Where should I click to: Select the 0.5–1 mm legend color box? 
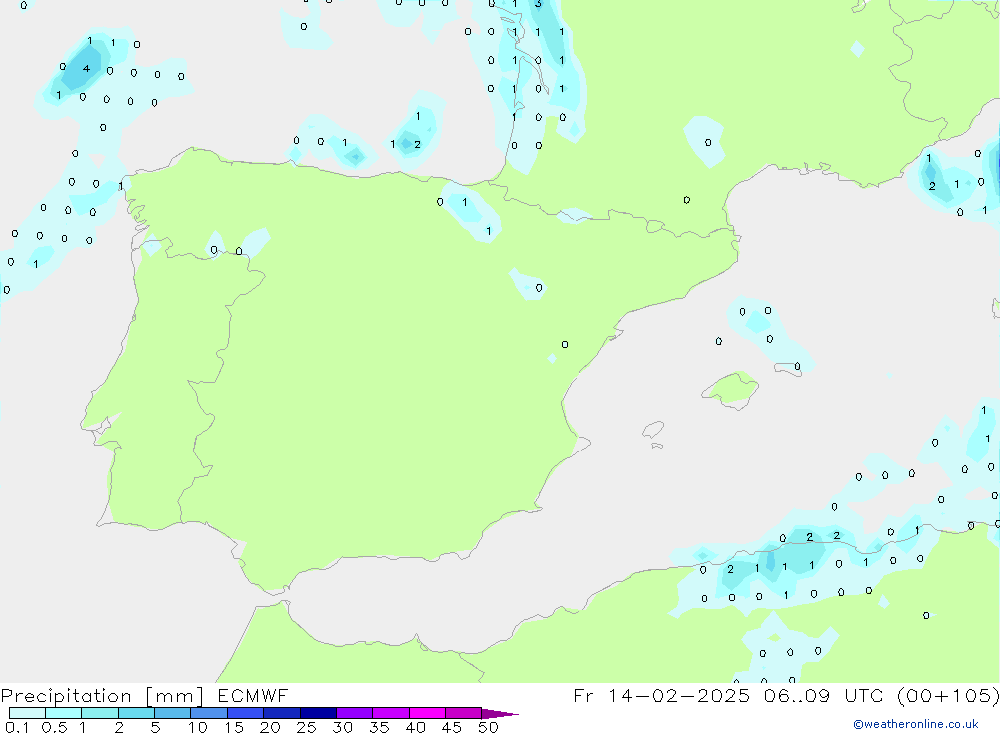pos(63,713)
